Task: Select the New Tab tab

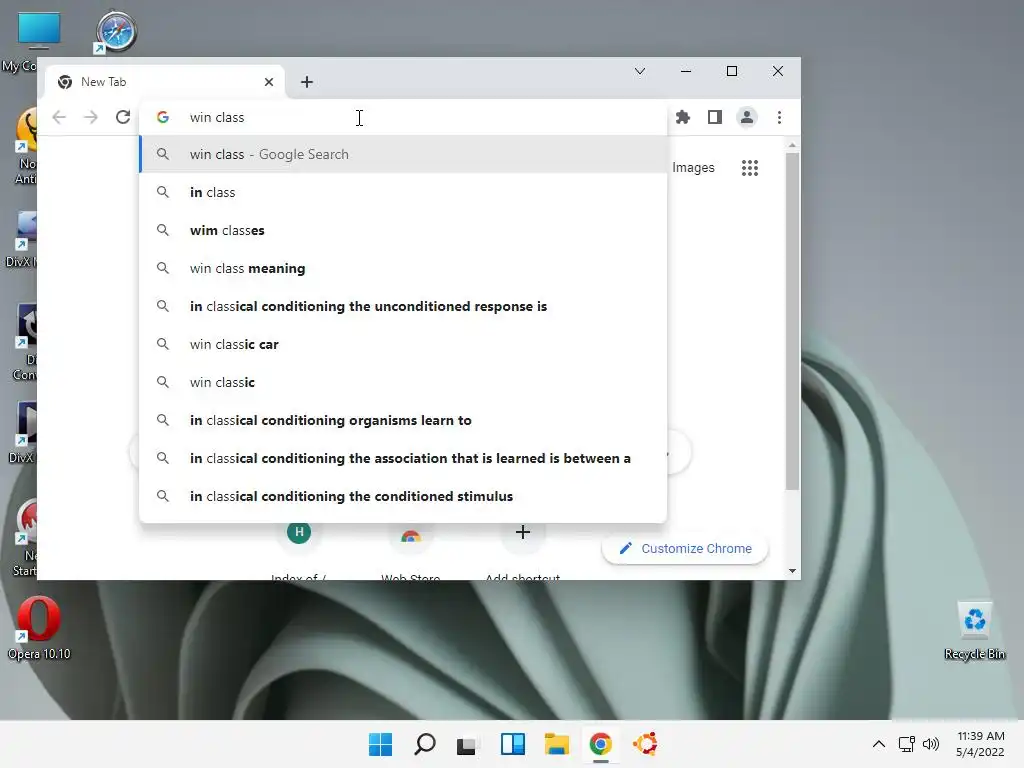Action: tap(165, 82)
